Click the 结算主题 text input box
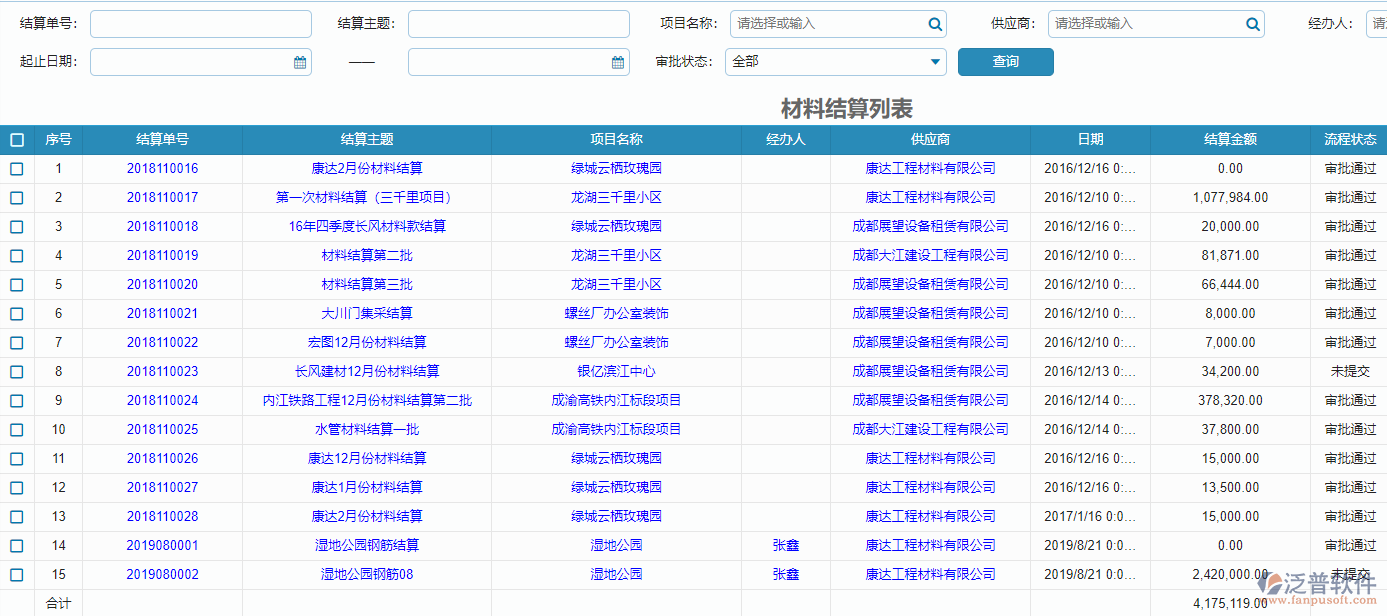The height and width of the screenshot is (616, 1387). click(x=518, y=23)
